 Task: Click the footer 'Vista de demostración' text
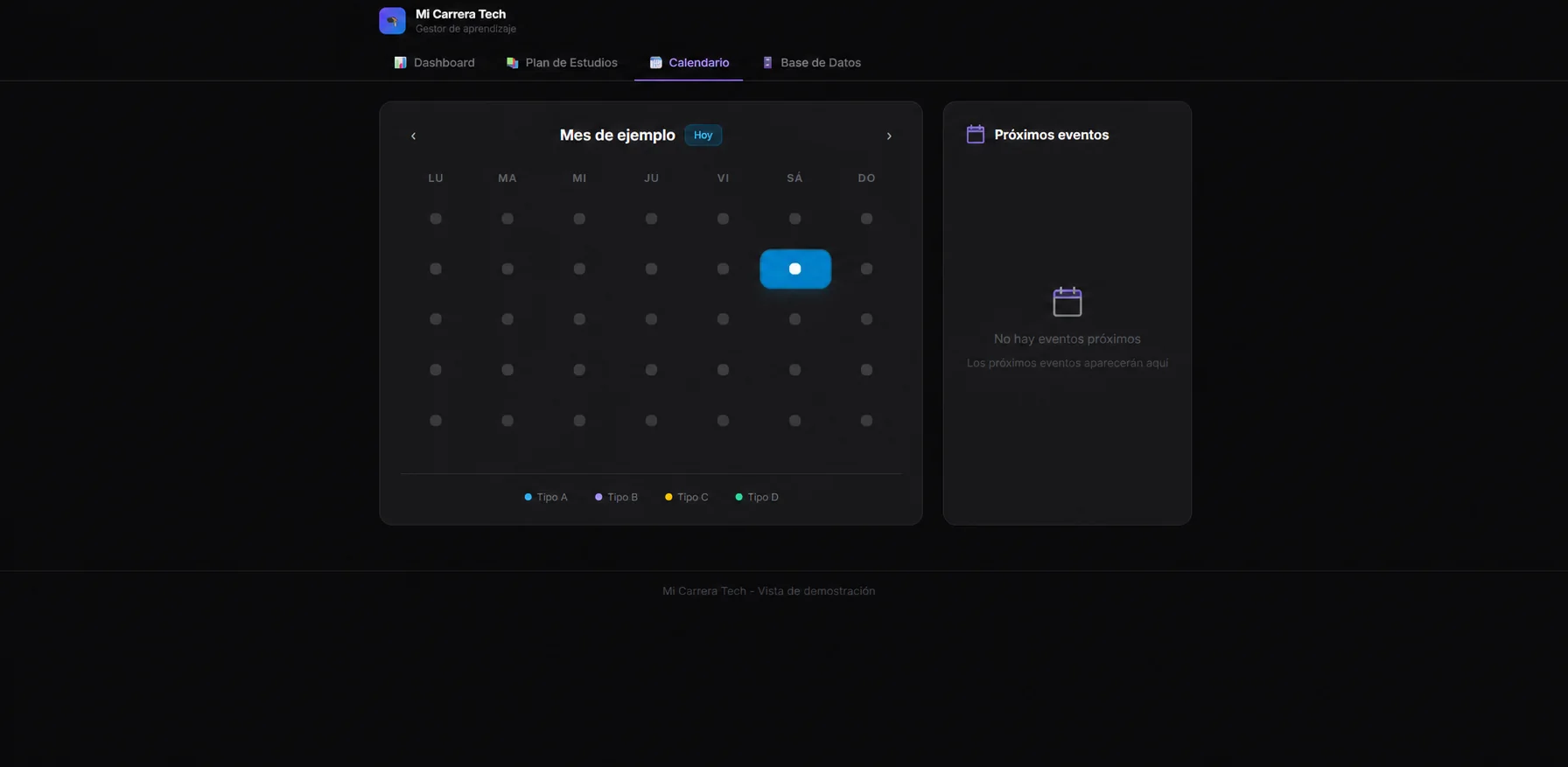[x=816, y=591]
